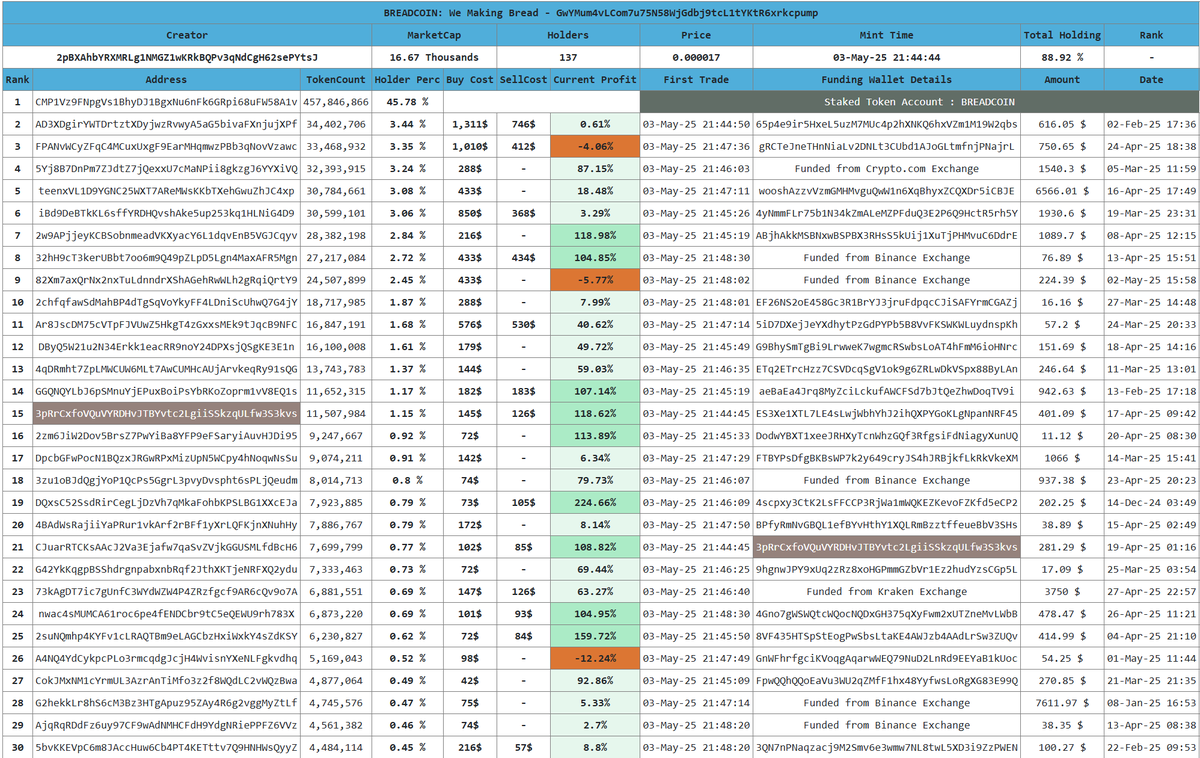
Task: Click the holders count 137
Action: [568, 57]
